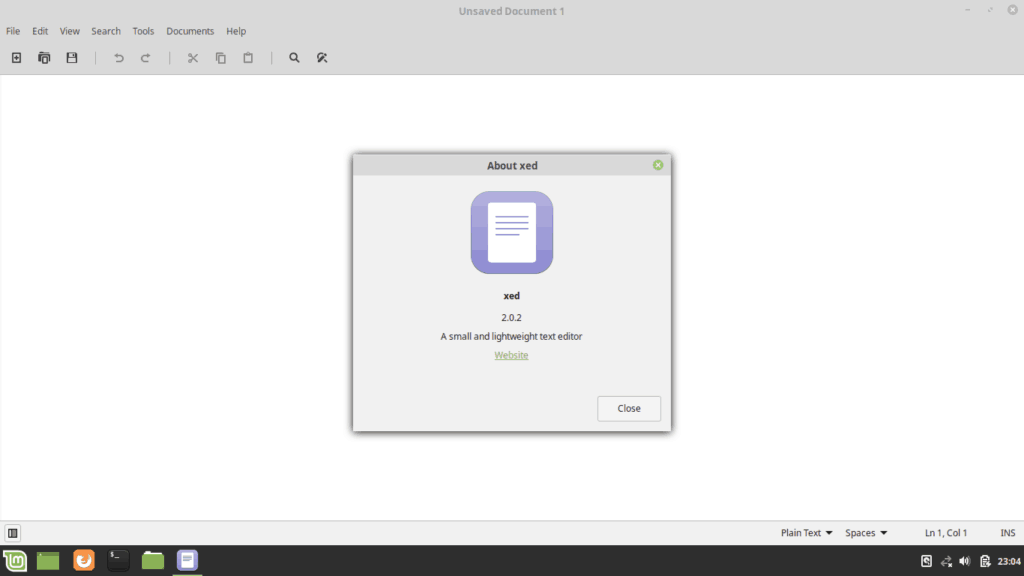The height and width of the screenshot is (576, 1024).
Task: Cut selection with scissors icon
Action: pos(193,57)
